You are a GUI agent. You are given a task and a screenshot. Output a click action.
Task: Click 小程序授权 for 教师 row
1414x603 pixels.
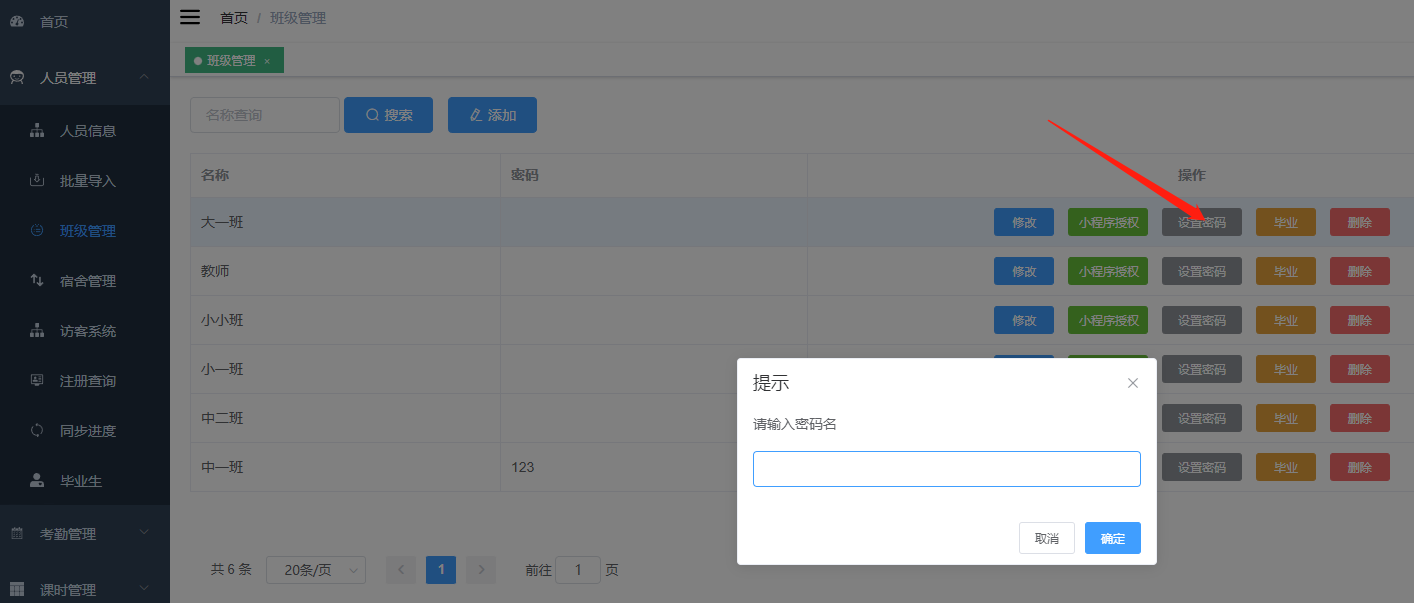pyautogui.click(x=1107, y=270)
